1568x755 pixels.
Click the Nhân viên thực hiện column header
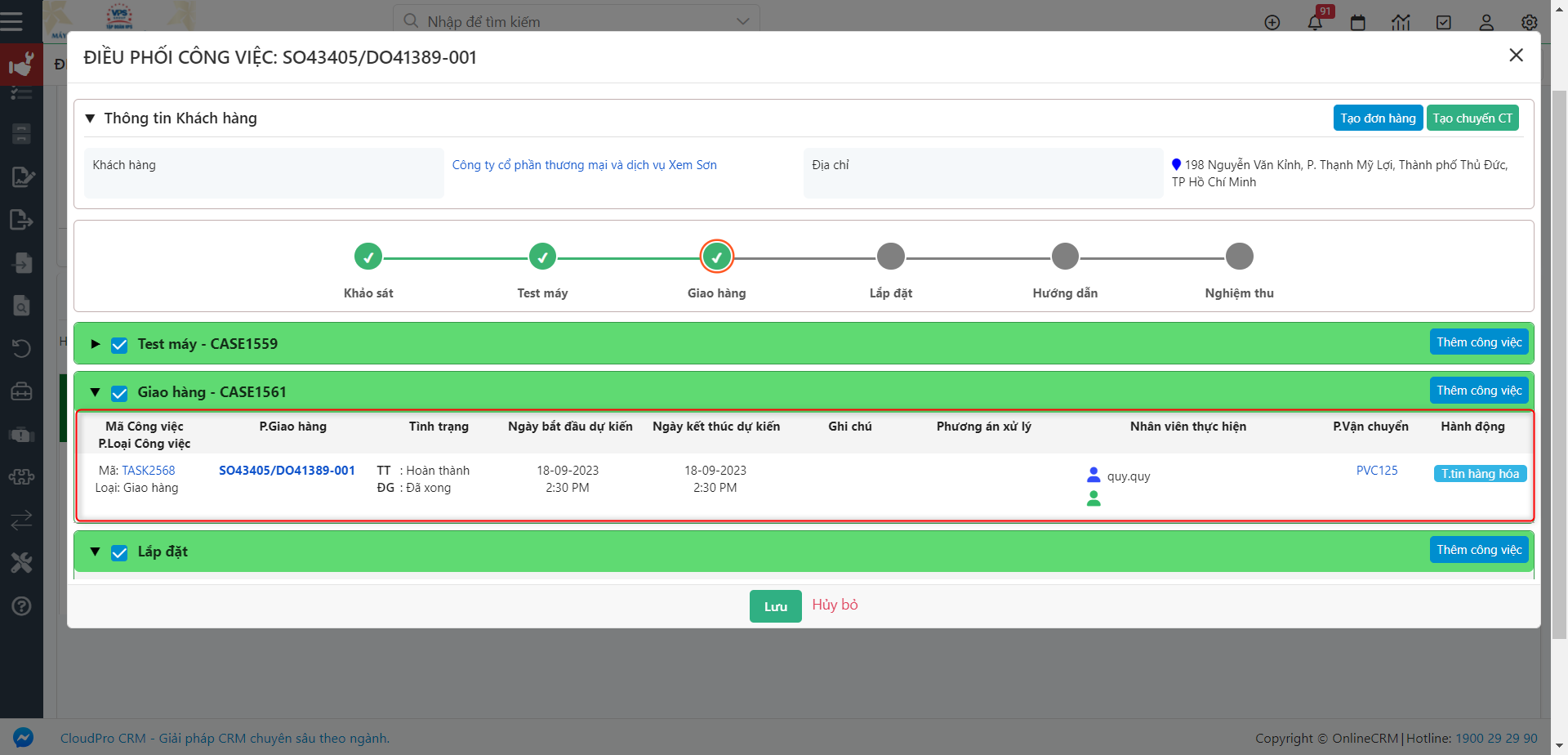pos(1188,427)
